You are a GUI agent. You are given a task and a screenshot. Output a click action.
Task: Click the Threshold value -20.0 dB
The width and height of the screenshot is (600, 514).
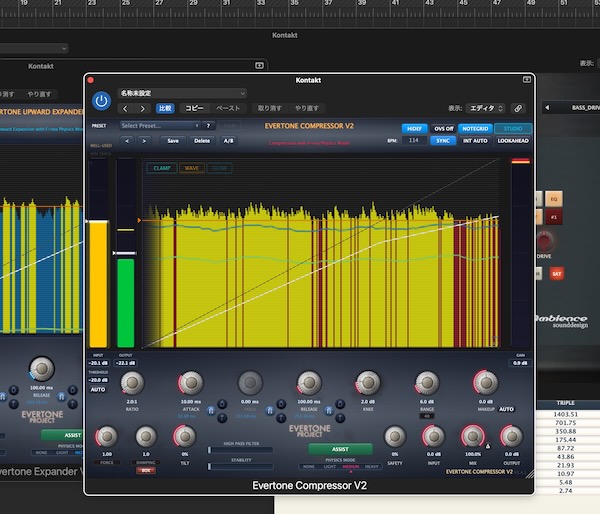pos(98,380)
